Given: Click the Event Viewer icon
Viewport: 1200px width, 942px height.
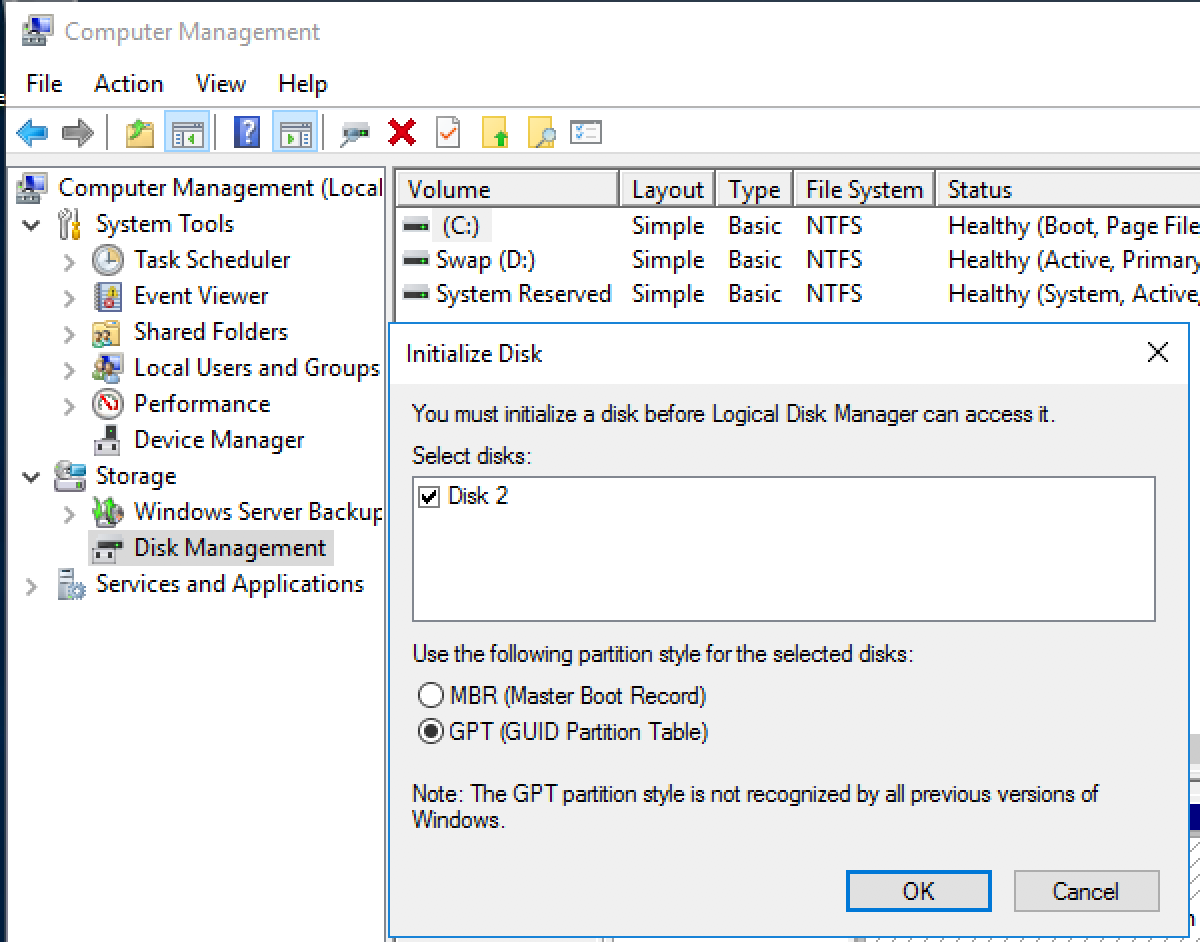Looking at the screenshot, I should [x=108, y=296].
